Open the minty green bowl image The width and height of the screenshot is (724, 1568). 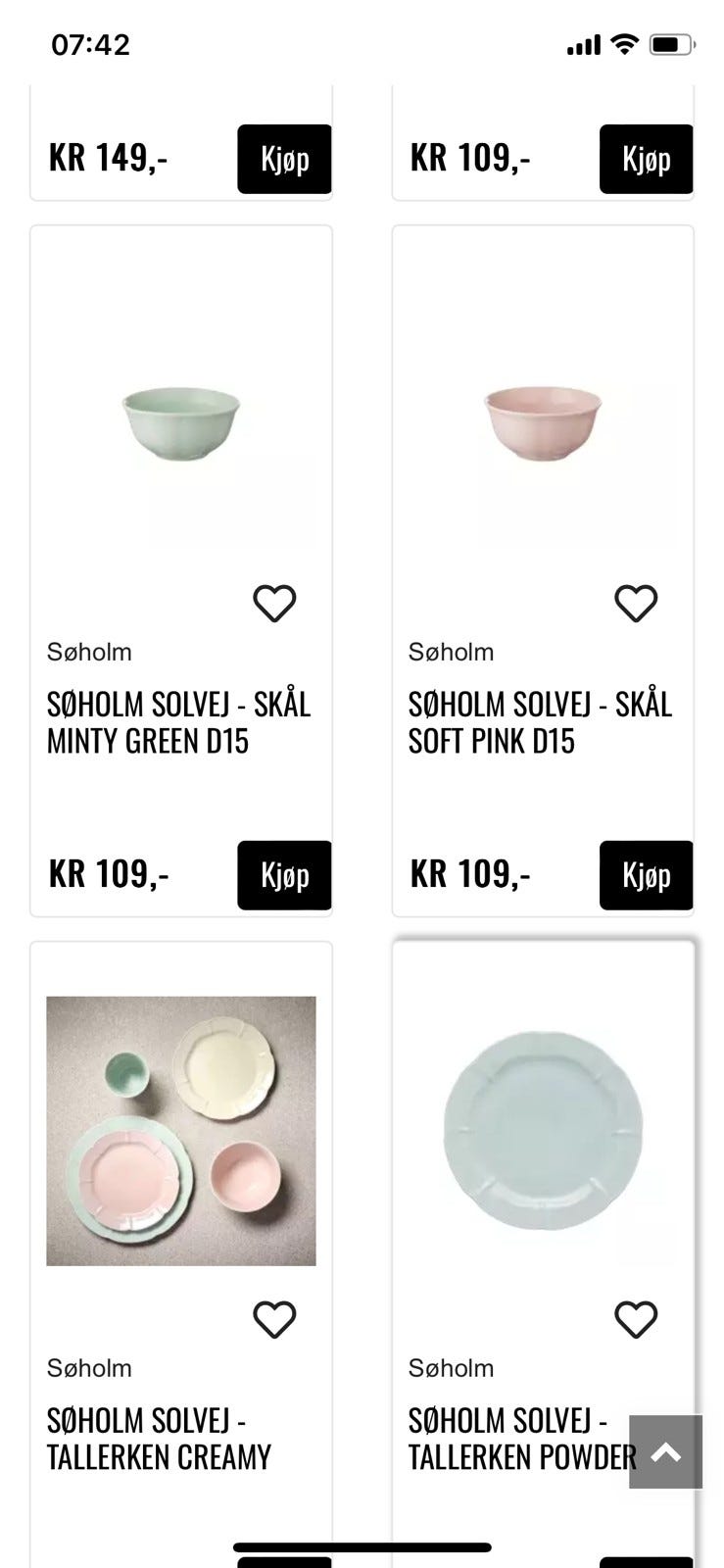(x=181, y=423)
